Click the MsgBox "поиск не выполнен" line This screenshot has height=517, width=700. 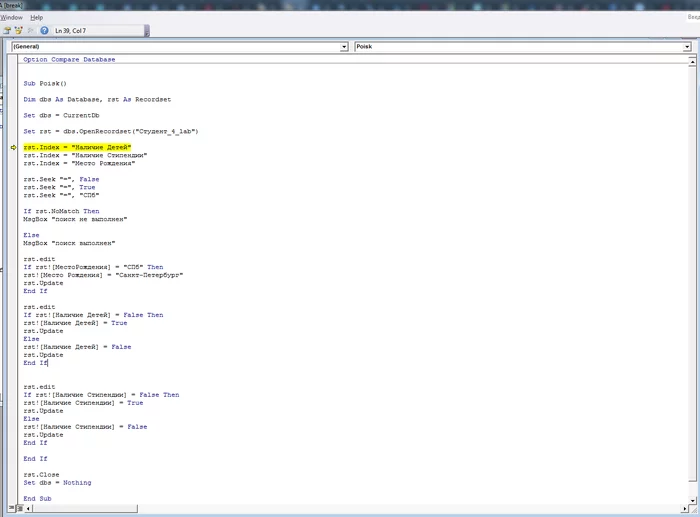(x=75, y=219)
